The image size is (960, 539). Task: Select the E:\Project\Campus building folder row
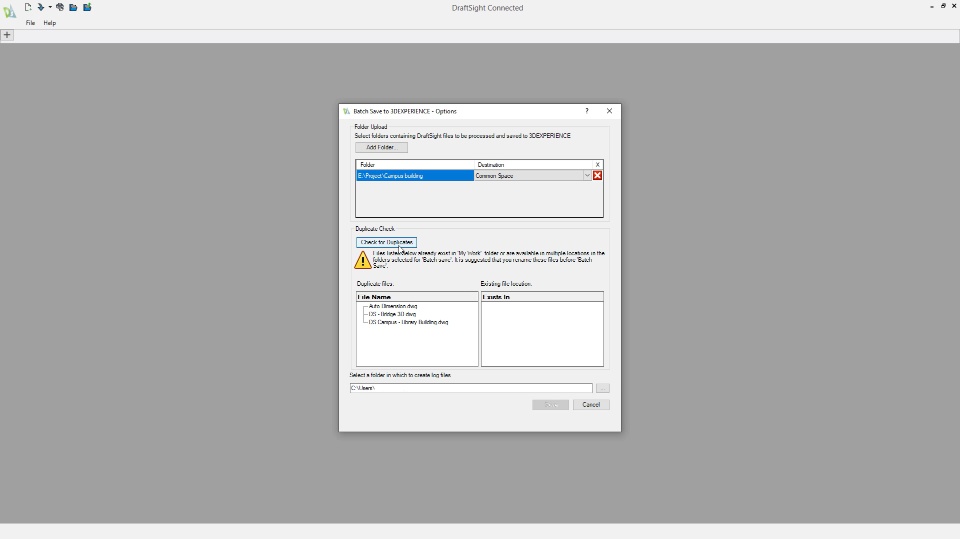pos(414,176)
